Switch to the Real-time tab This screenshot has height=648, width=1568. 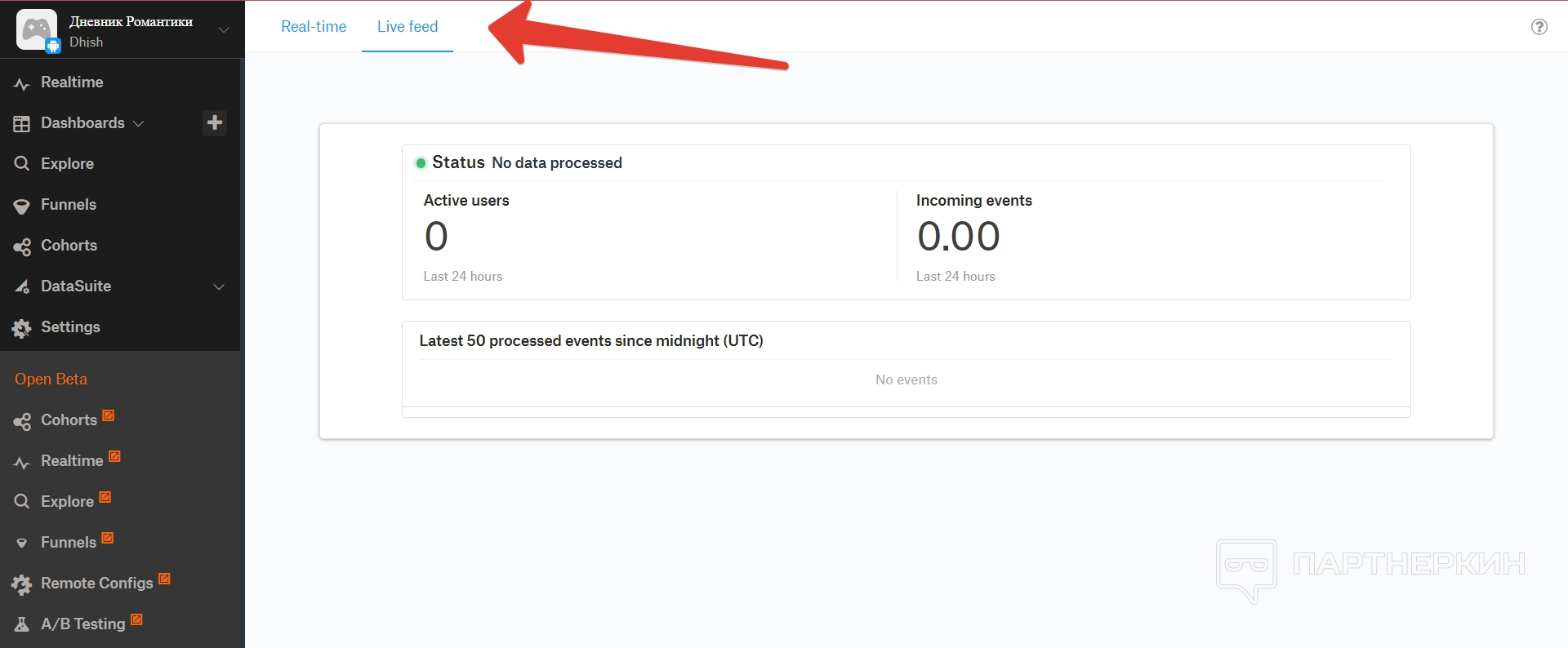coord(314,27)
